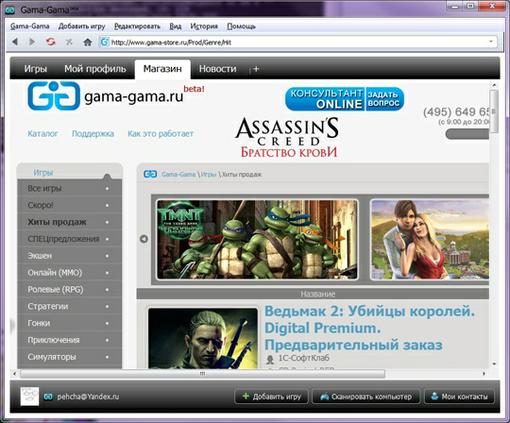Open the TMNT game banner
The image size is (510, 423).
coord(257,239)
